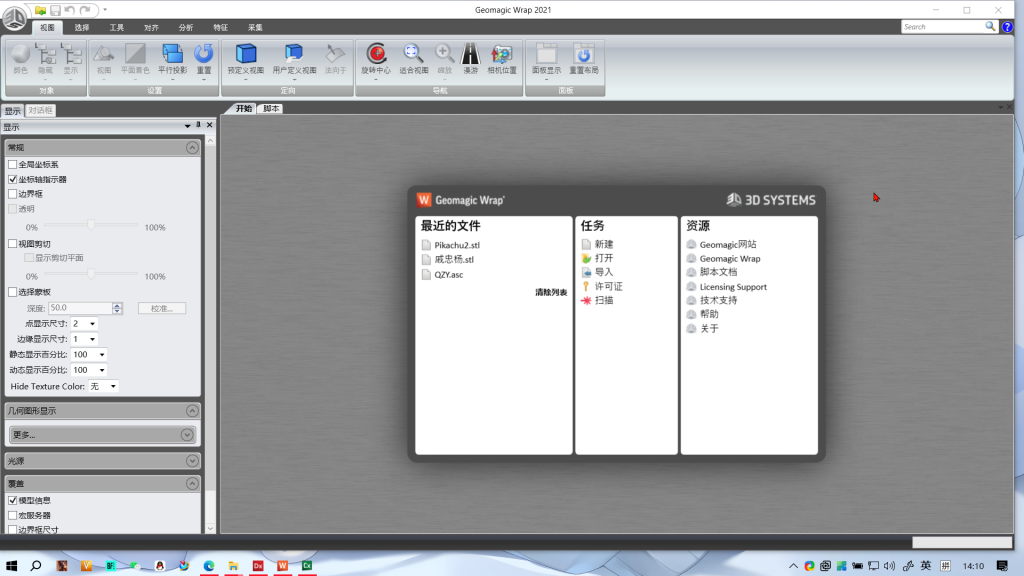The height and width of the screenshot is (576, 1024).
Task: Click the 面板显示 panel display icon
Action: click(547, 54)
